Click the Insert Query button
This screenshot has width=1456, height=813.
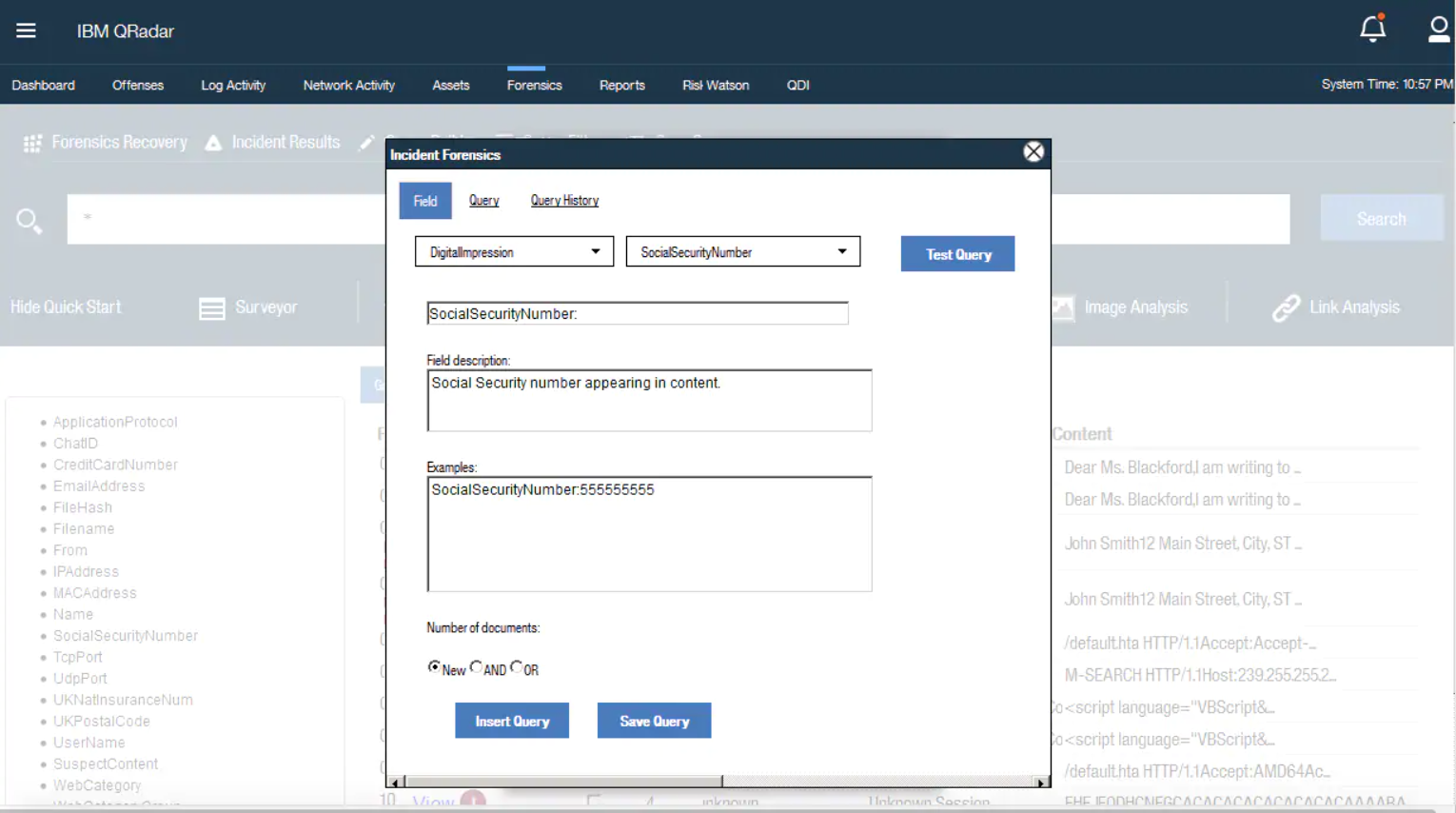tap(512, 721)
